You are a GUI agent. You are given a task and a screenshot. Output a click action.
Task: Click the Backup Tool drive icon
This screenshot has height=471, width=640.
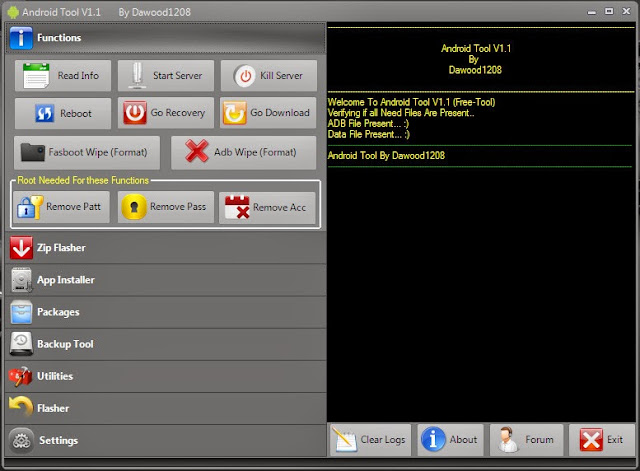pos(21,344)
